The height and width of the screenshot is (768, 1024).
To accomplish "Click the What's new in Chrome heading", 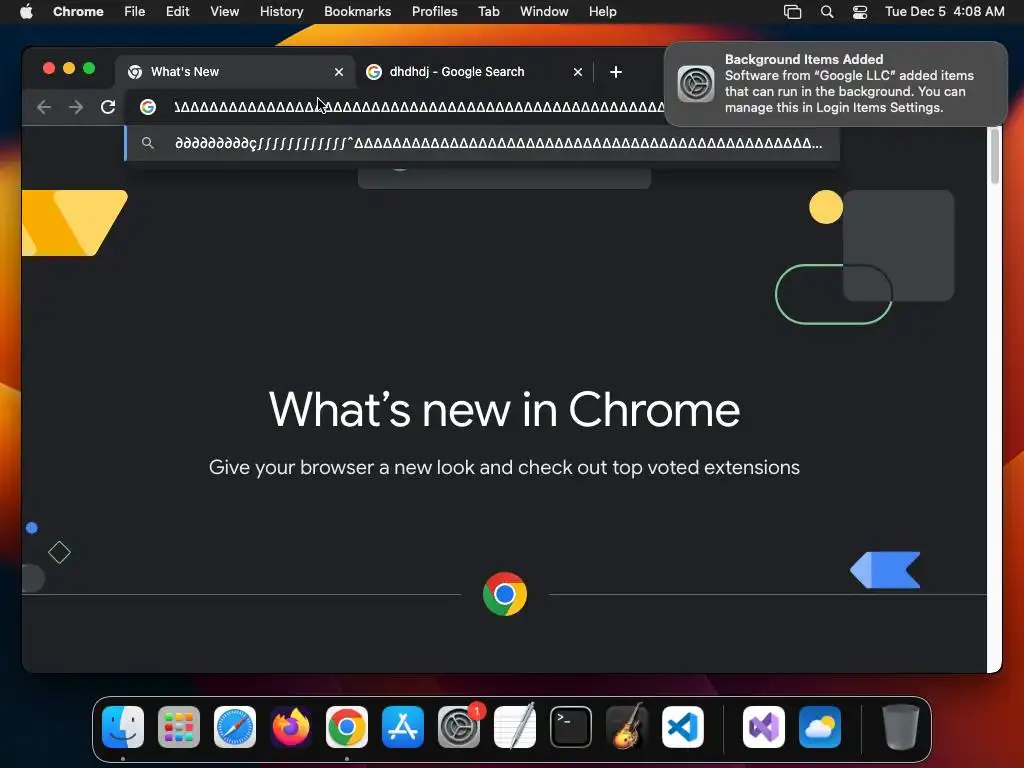I will [504, 410].
